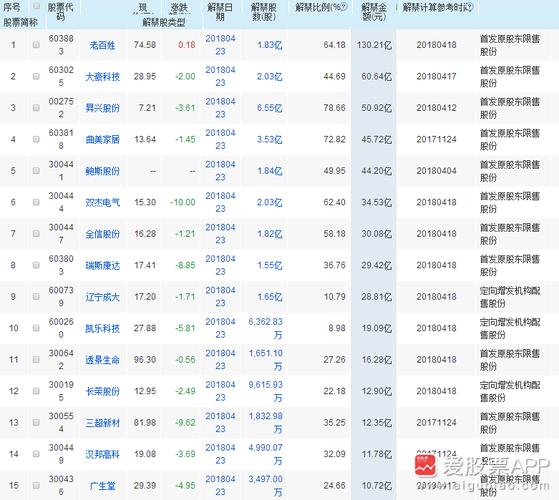559x500 pixels.
Task: Open stock link 广生堂
Action: coord(103,486)
